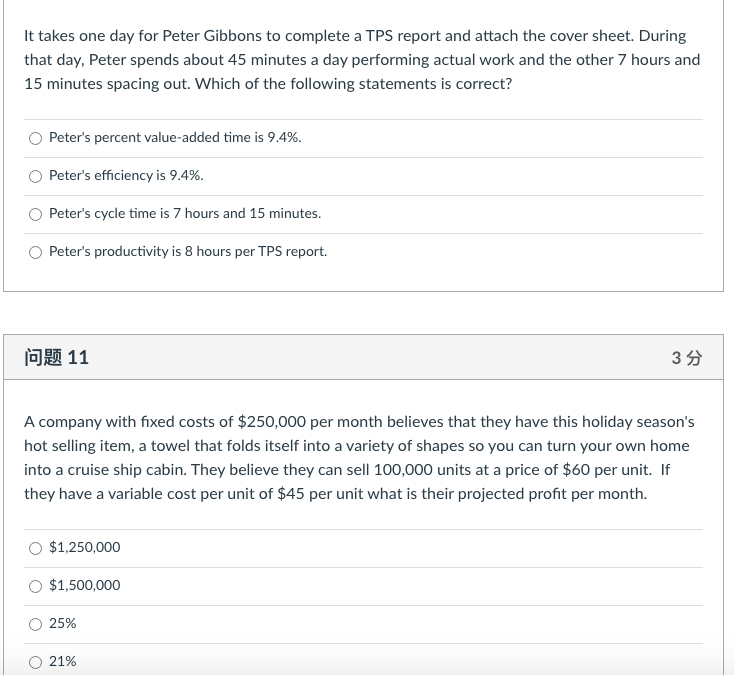Click the 3 分 points label

[687, 358]
